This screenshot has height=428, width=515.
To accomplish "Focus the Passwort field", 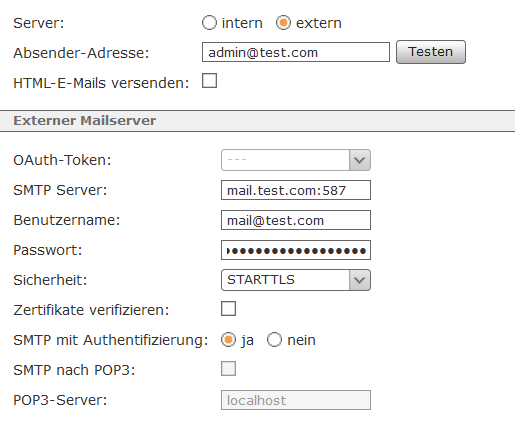I will [296, 250].
